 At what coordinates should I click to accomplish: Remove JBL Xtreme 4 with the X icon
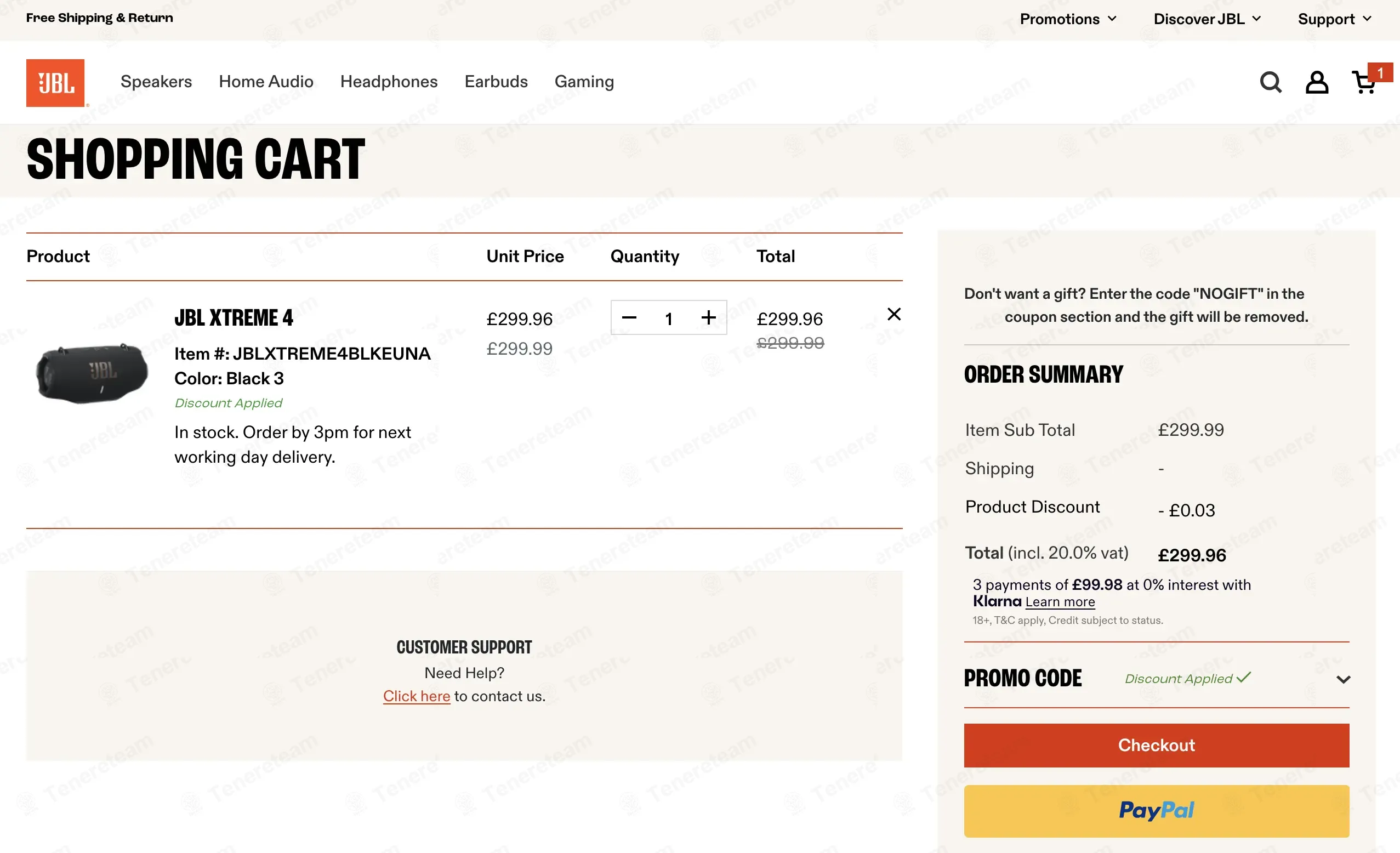(894, 314)
